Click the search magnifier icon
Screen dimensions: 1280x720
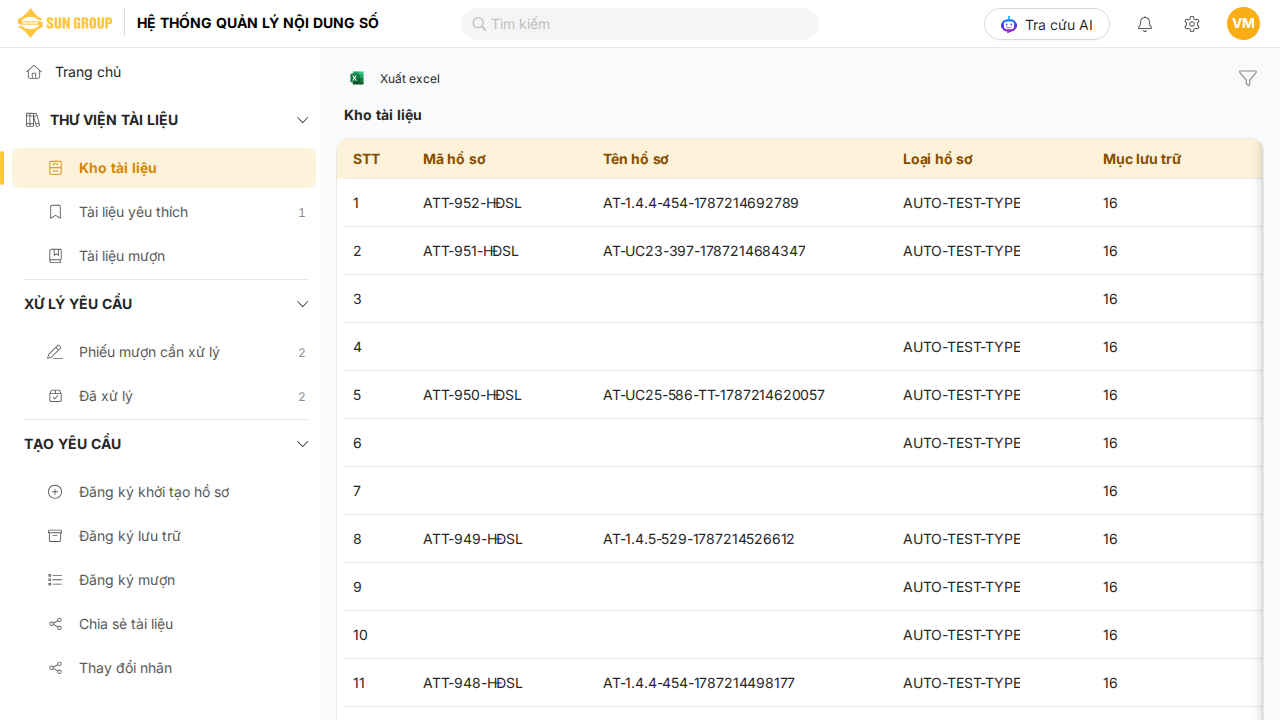point(479,24)
